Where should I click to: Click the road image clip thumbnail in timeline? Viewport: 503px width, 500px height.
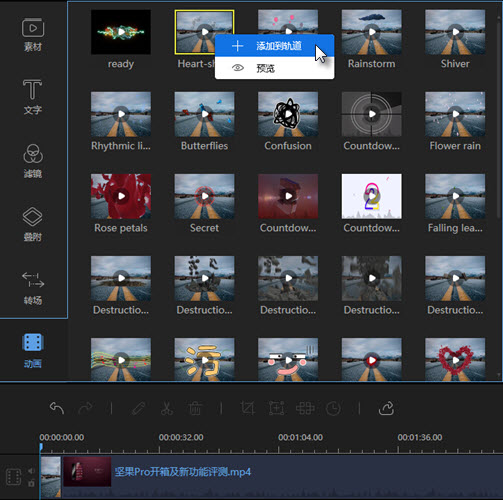51,477
